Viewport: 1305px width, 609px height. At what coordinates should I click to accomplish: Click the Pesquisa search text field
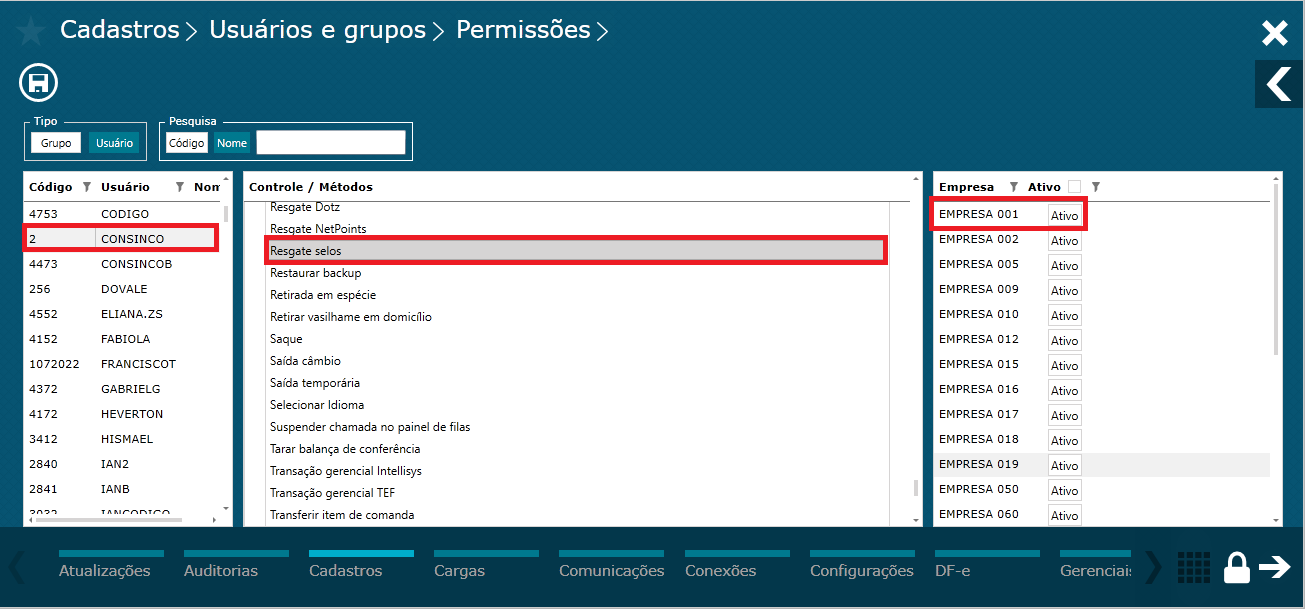click(331, 143)
